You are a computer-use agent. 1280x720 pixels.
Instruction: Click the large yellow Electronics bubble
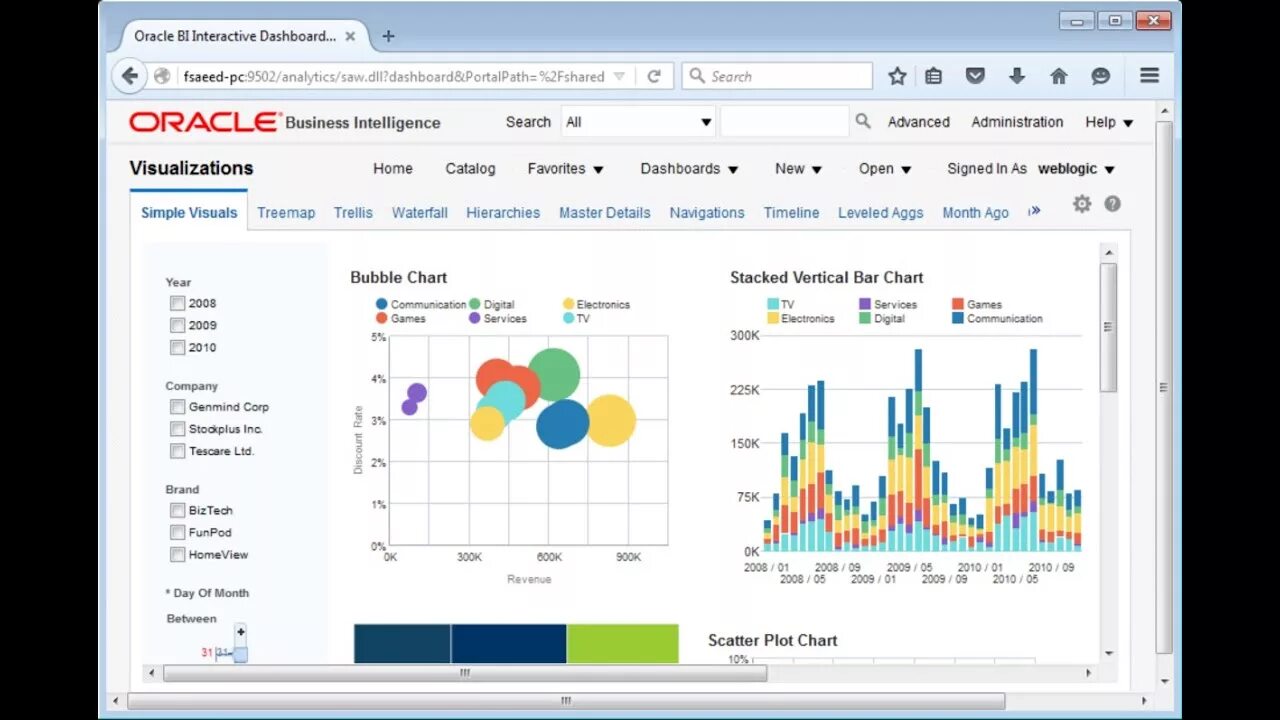pyautogui.click(x=610, y=420)
